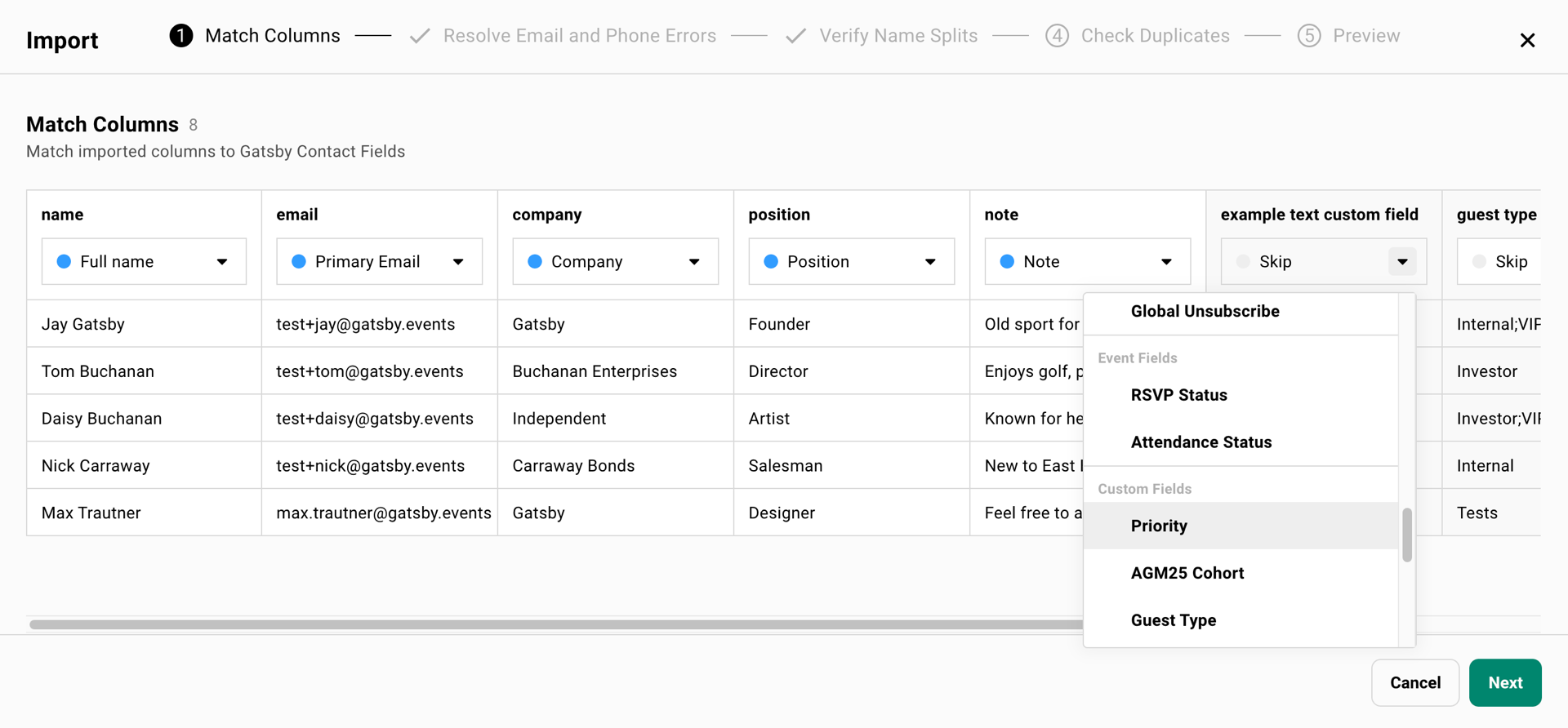Close the Import dialog with the X icon
This screenshot has width=1568, height=728.
[x=1527, y=40]
